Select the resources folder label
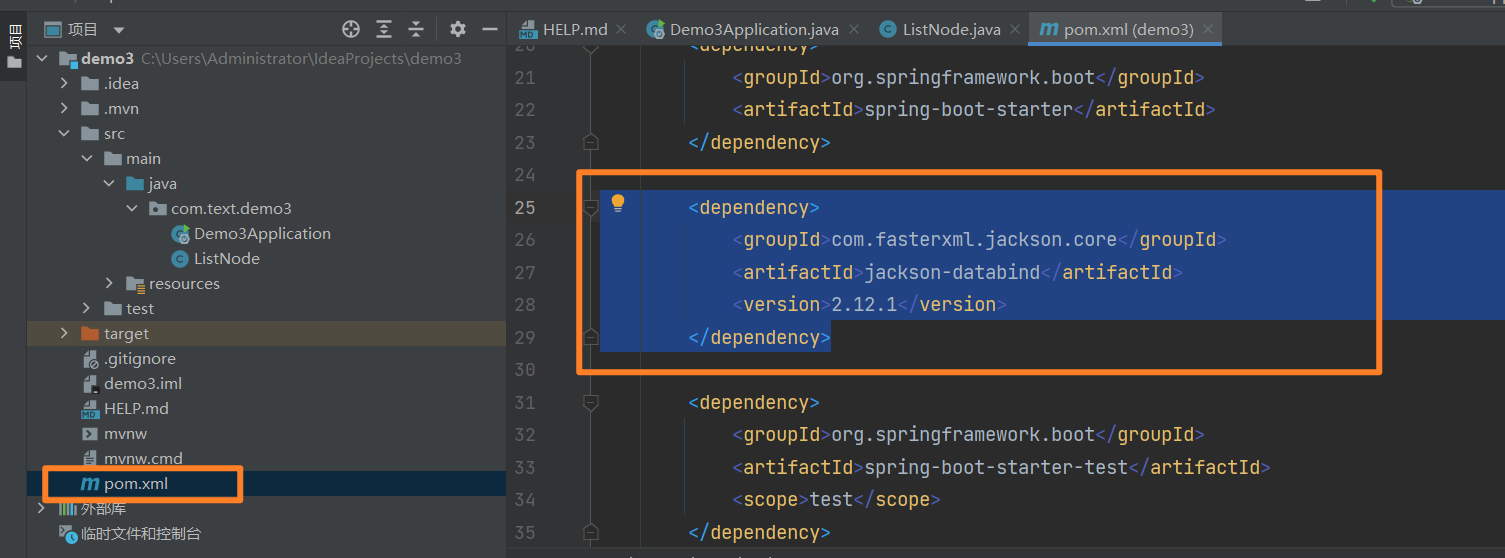Viewport: 1505px width, 558px height. tap(184, 284)
